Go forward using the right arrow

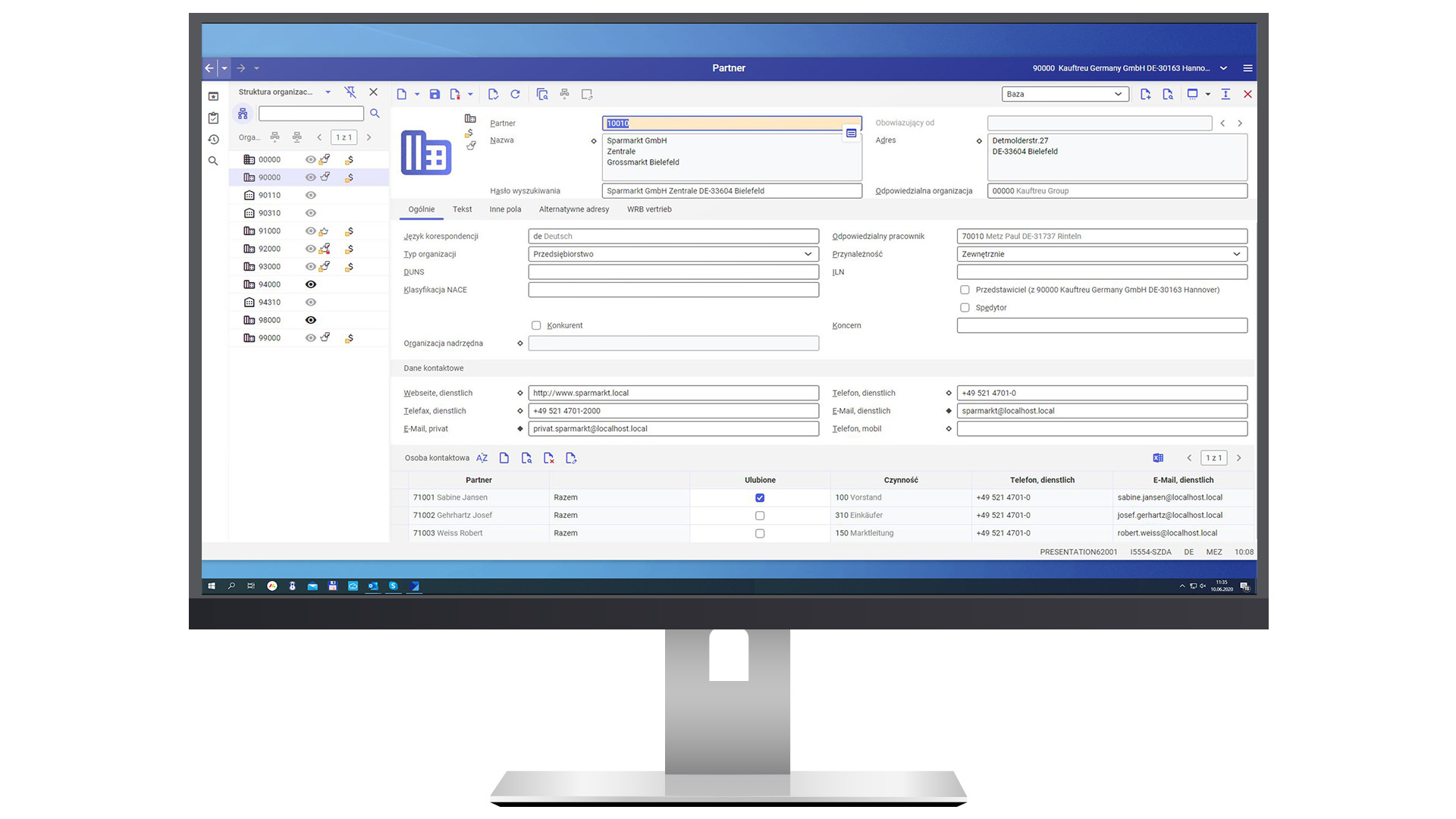(240, 68)
